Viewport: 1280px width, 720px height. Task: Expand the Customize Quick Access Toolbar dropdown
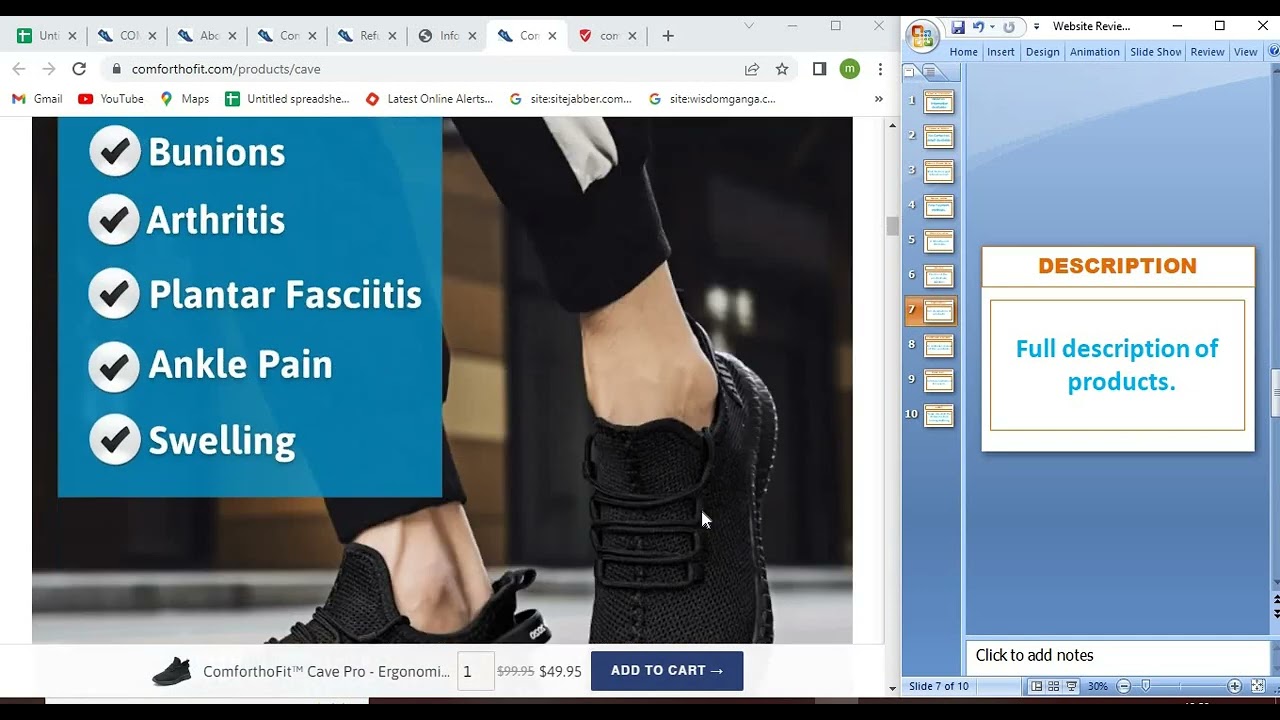coord(1036,27)
